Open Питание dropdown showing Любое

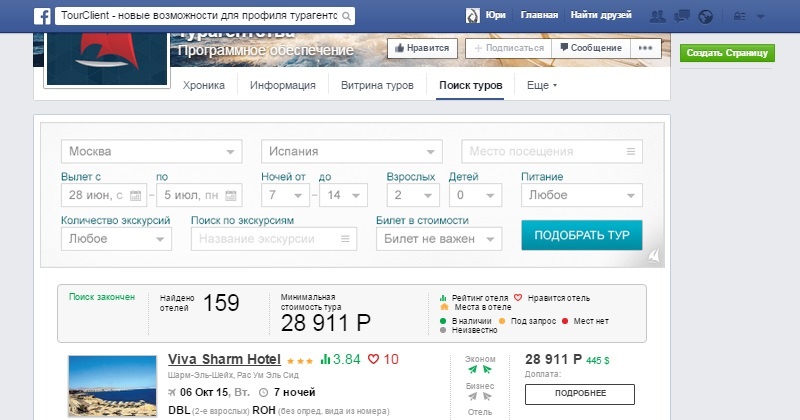pyautogui.click(x=582, y=195)
